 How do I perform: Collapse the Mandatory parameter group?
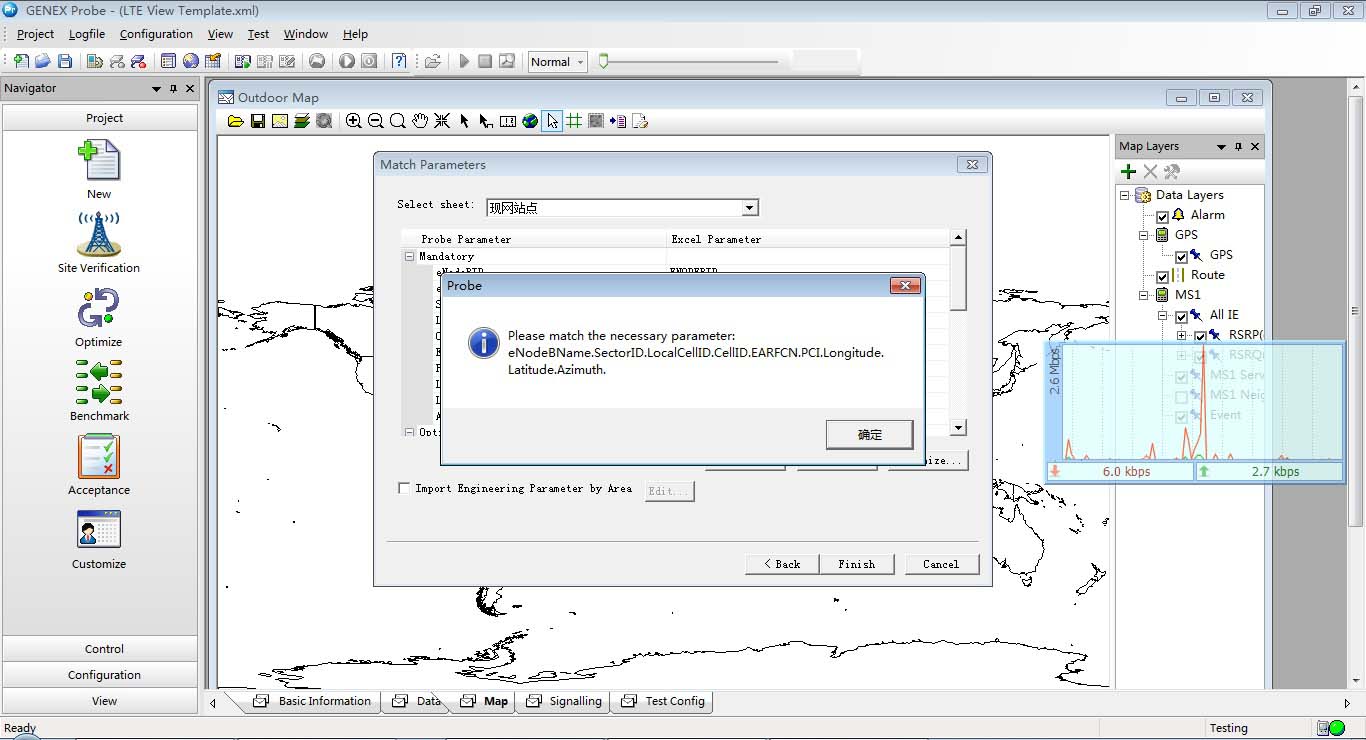click(x=409, y=256)
